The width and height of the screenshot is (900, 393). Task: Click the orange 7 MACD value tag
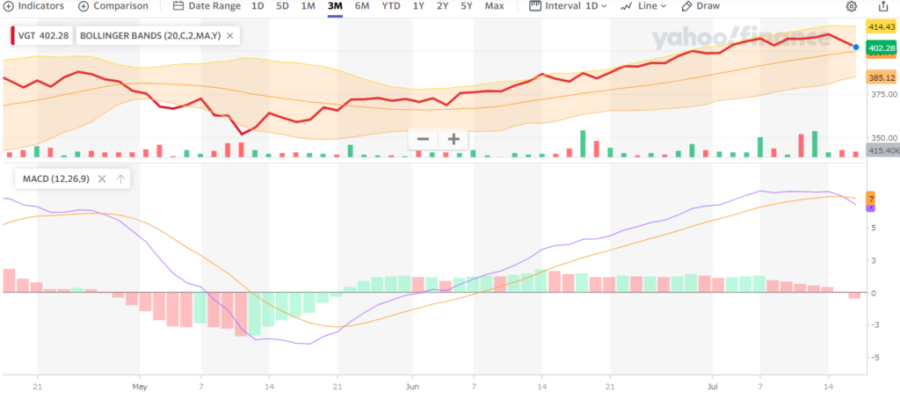tap(871, 199)
